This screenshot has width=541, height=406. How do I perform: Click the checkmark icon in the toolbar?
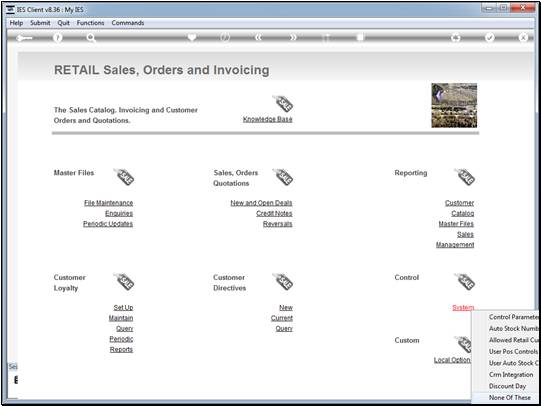[489, 37]
